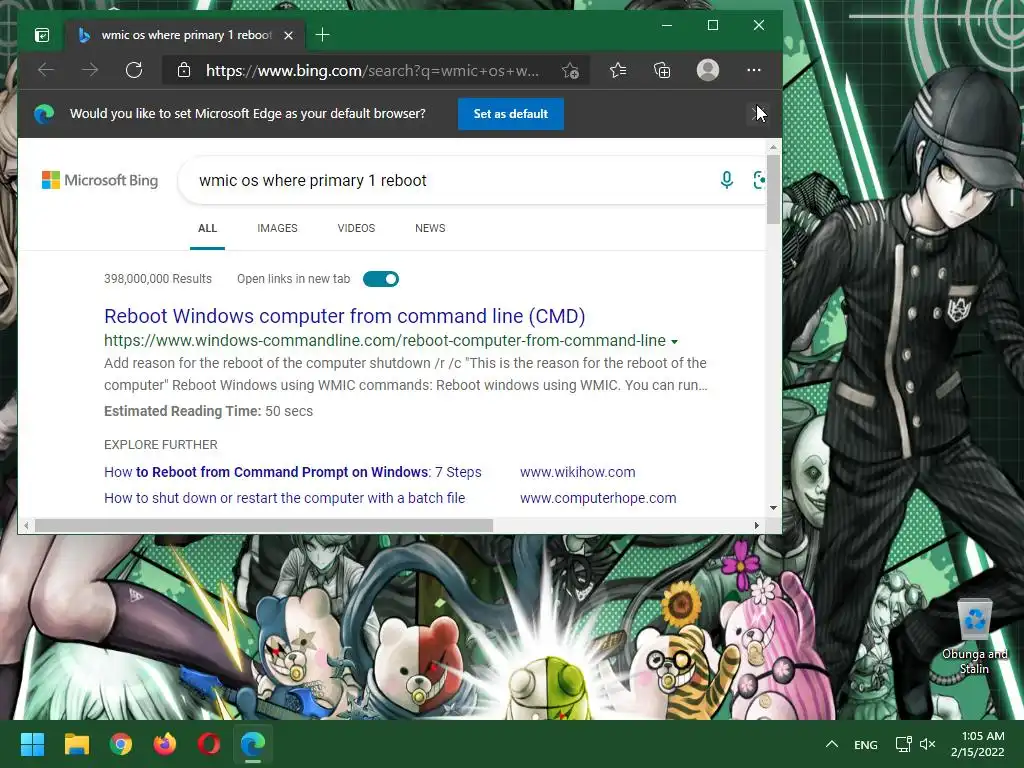Switch to the NEWS tab
Viewport: 1024px width, 768px height.
[430, 228]
